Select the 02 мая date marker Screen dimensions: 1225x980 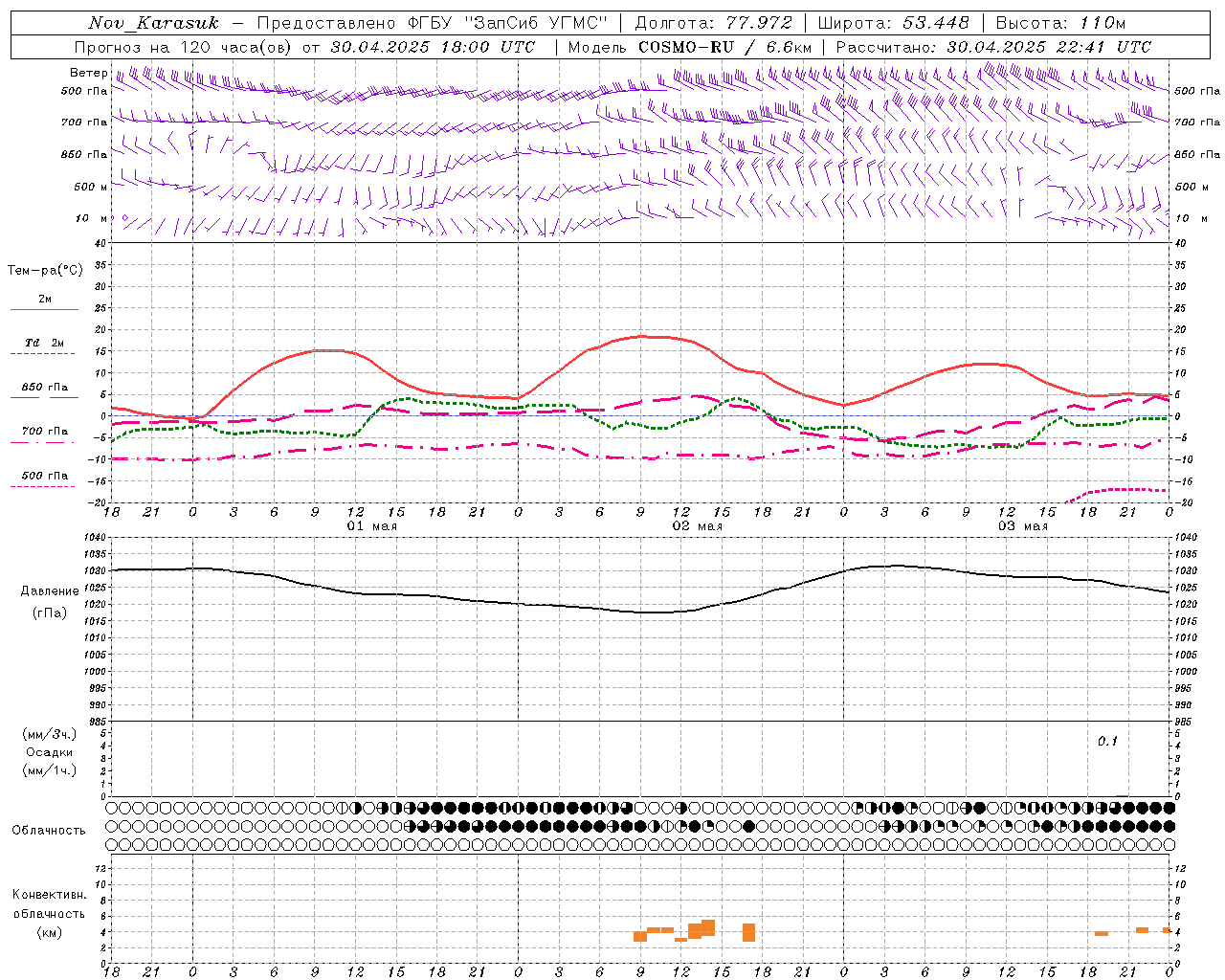pyautogui.click(x=697, y=526)
